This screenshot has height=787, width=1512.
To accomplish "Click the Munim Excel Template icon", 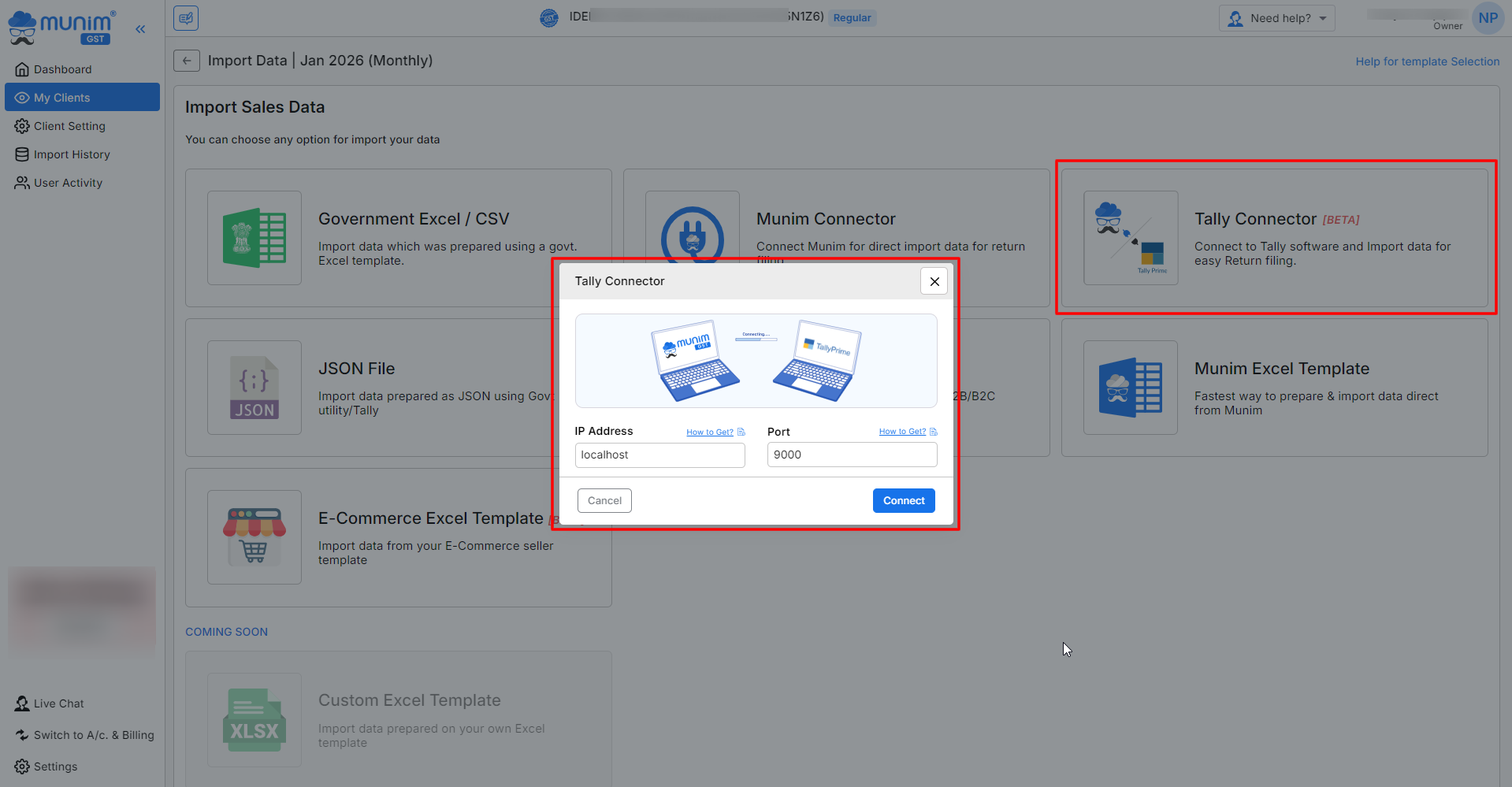I will point(1130,388).
